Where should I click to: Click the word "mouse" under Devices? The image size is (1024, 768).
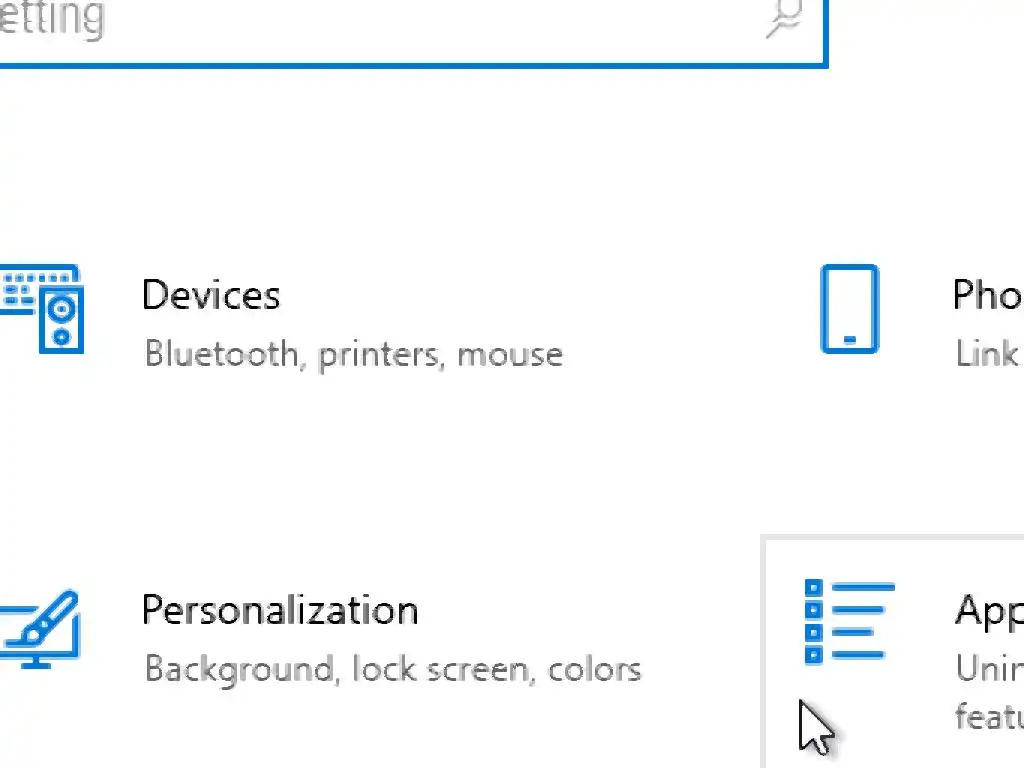coord(510,354)
